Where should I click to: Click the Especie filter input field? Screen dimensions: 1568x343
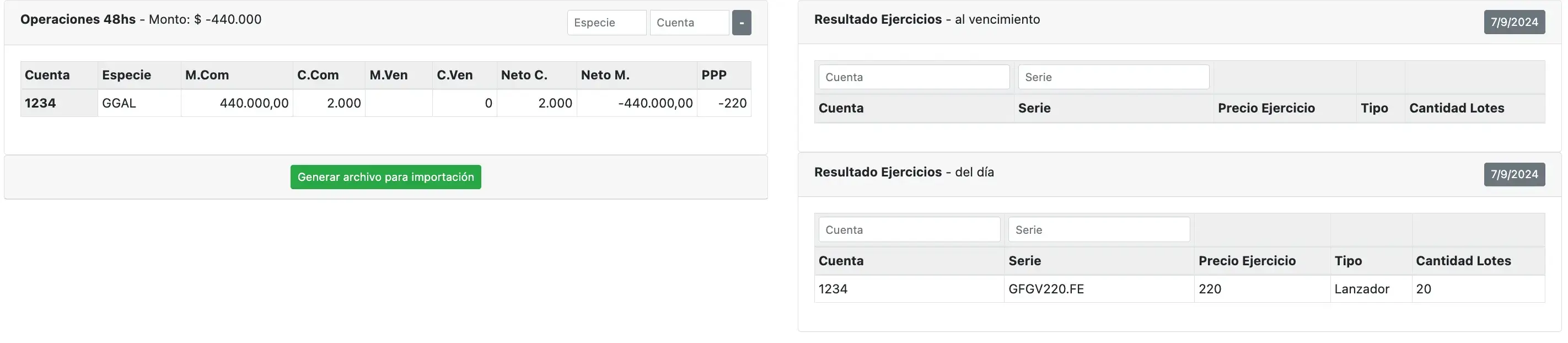pos(606,23)
